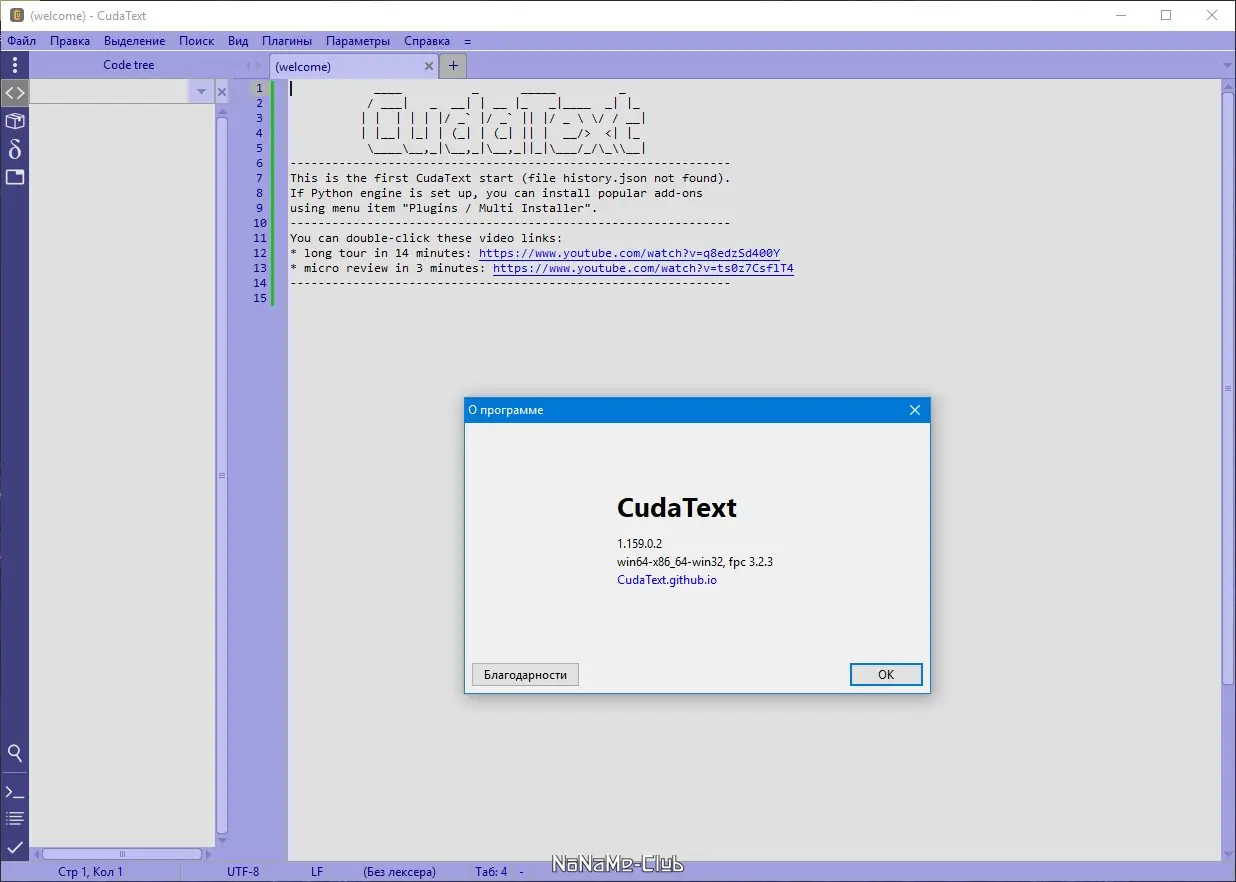Click the CudaText heading in dialog
The width and height of the screenshot is (1236, 882).
tap(677, 508)
